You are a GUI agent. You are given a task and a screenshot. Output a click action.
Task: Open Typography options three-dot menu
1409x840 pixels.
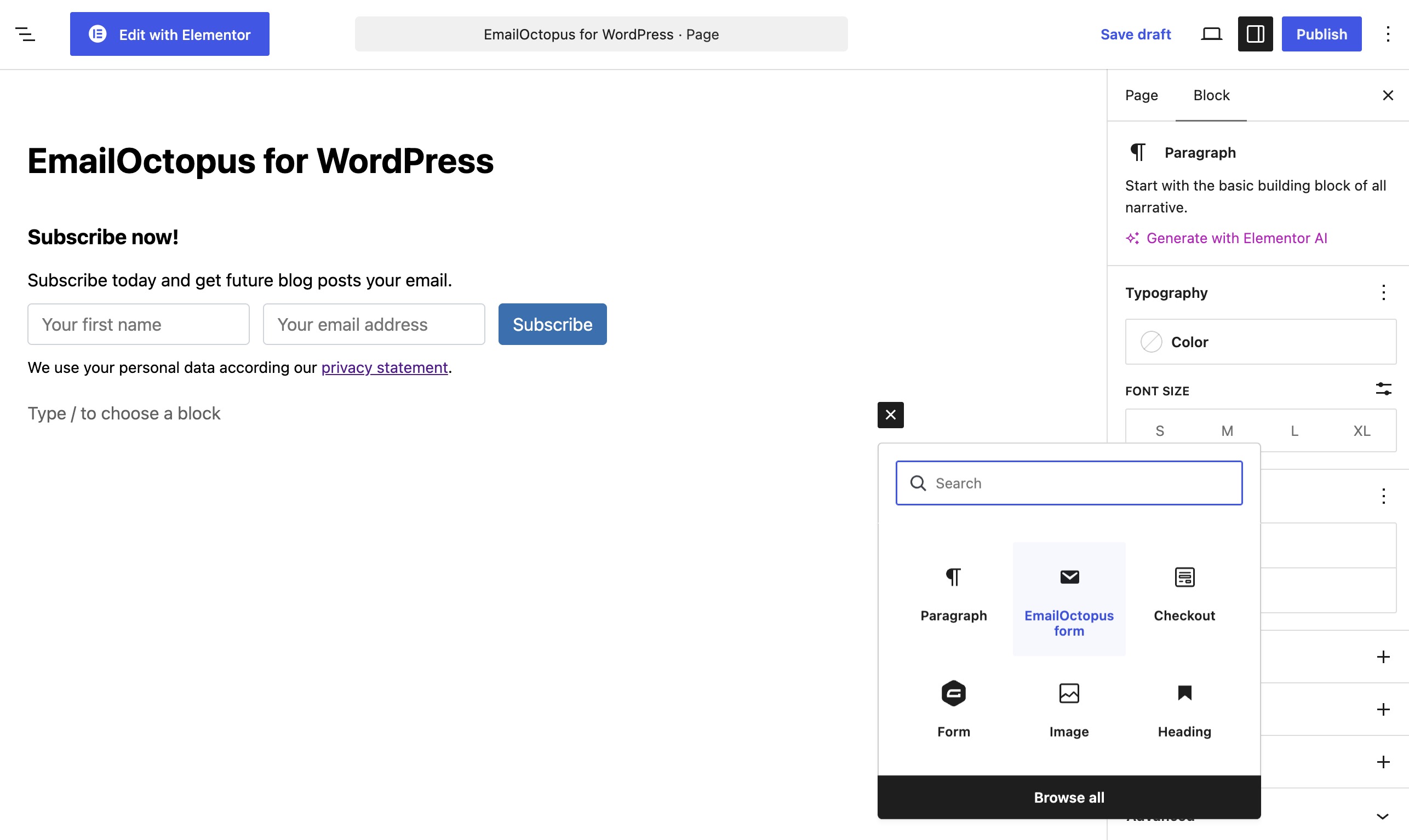1383,292
